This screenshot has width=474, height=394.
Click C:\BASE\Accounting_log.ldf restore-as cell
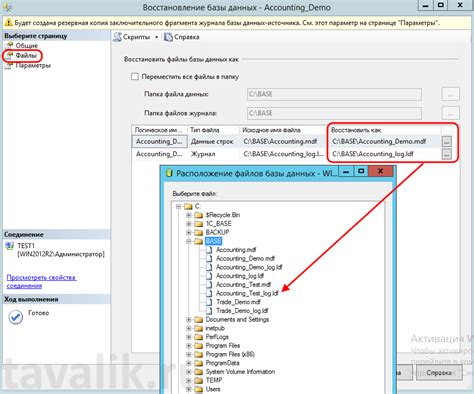click(x=385, y=154)
